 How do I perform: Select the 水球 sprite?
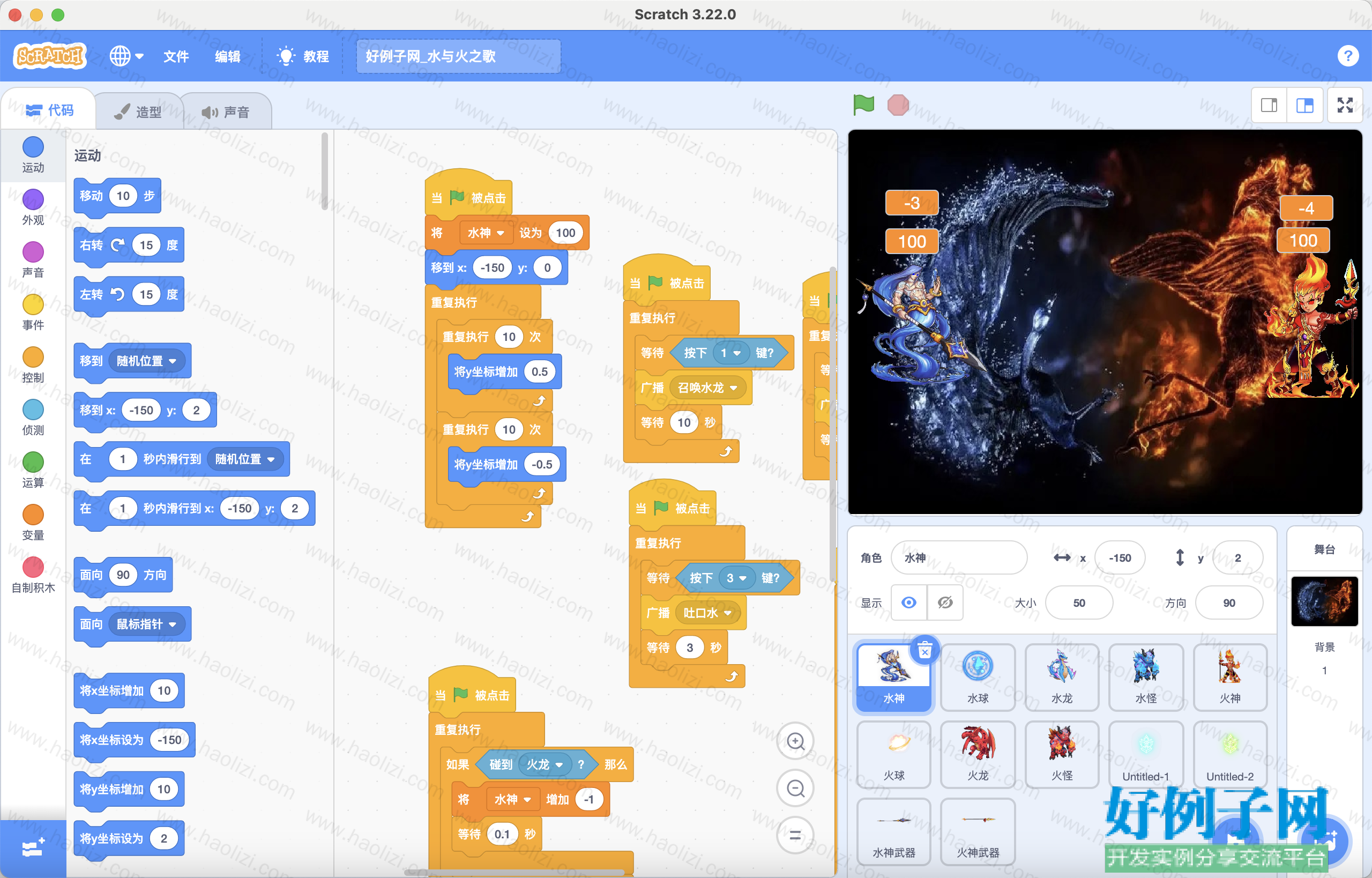(978, 678)
